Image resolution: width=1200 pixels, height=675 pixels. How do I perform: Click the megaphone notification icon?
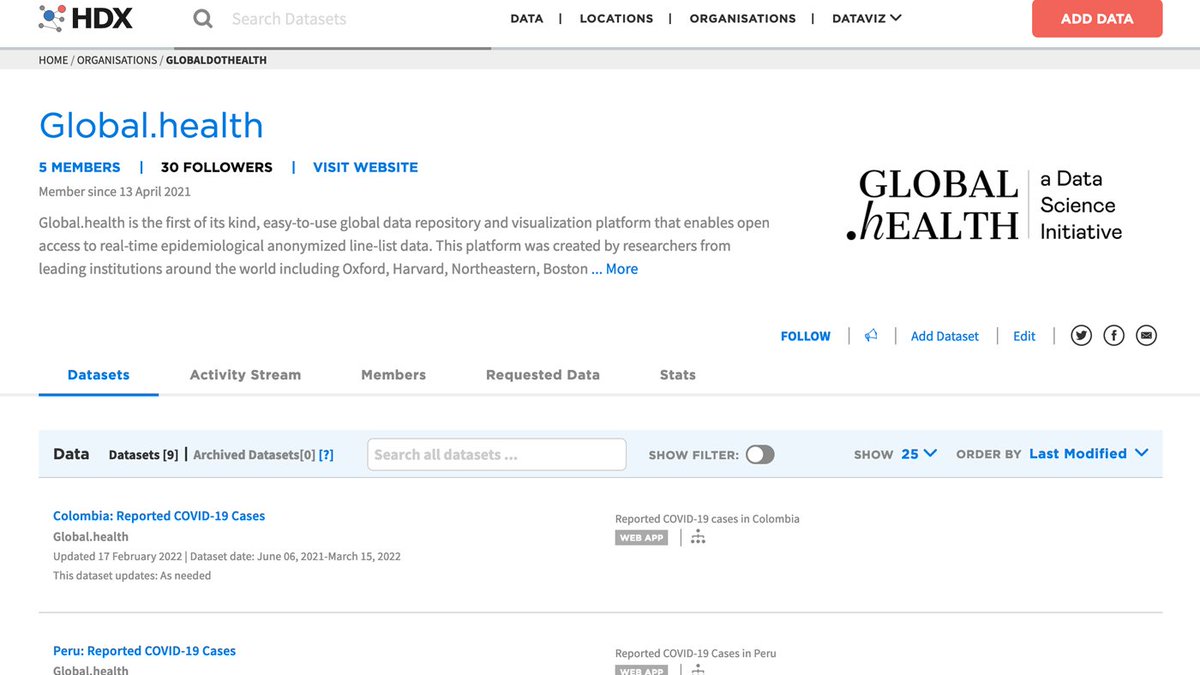tap(871, 336)
